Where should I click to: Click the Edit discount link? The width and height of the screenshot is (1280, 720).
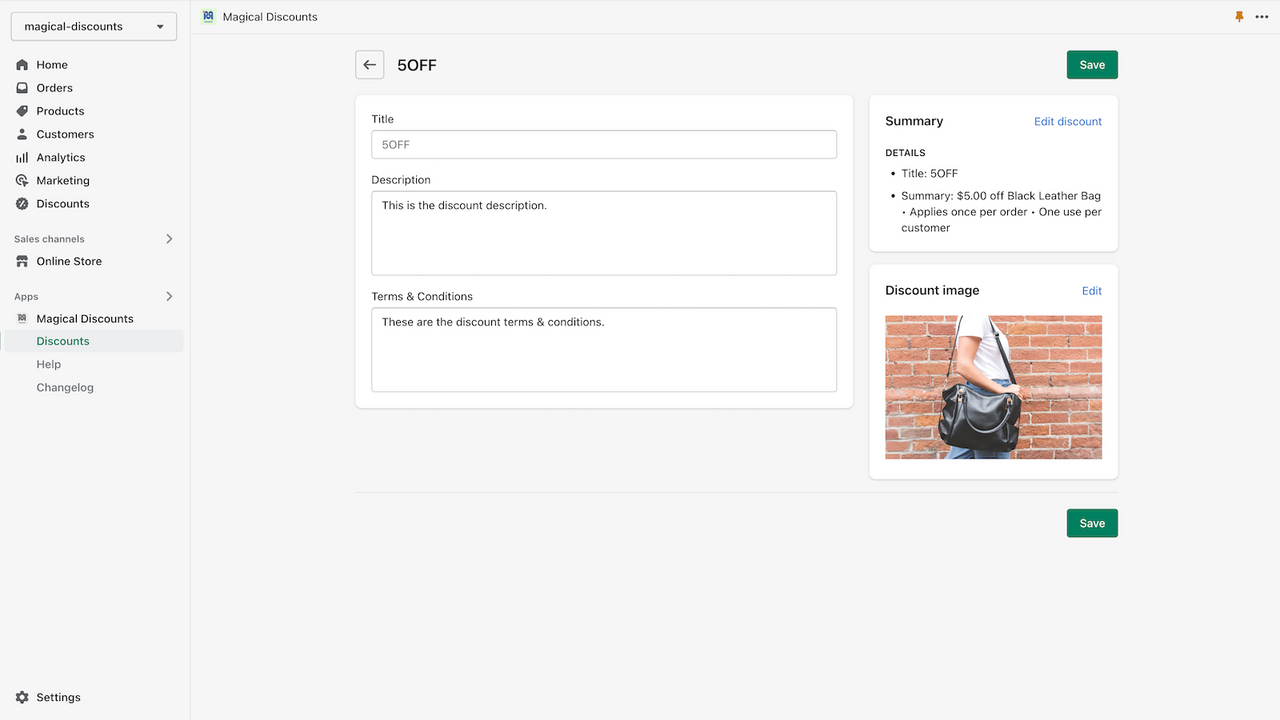[x=1068, y=122]
